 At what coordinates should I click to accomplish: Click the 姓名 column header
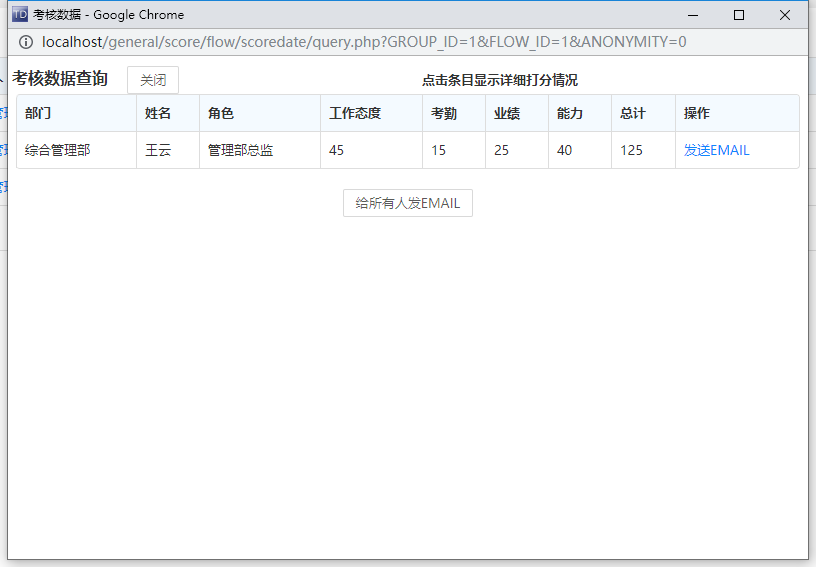[158, 113]
